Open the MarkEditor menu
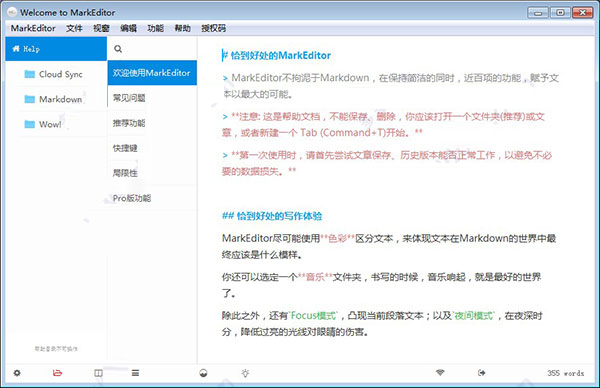600x388 pixels. tap(33, 28)
